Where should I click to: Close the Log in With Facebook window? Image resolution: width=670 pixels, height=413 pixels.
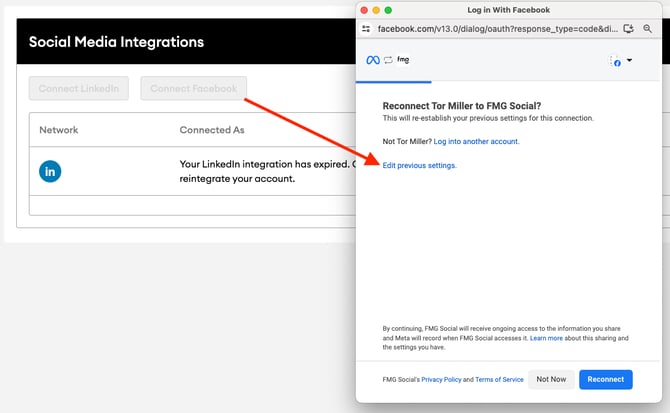coord(364,10)
